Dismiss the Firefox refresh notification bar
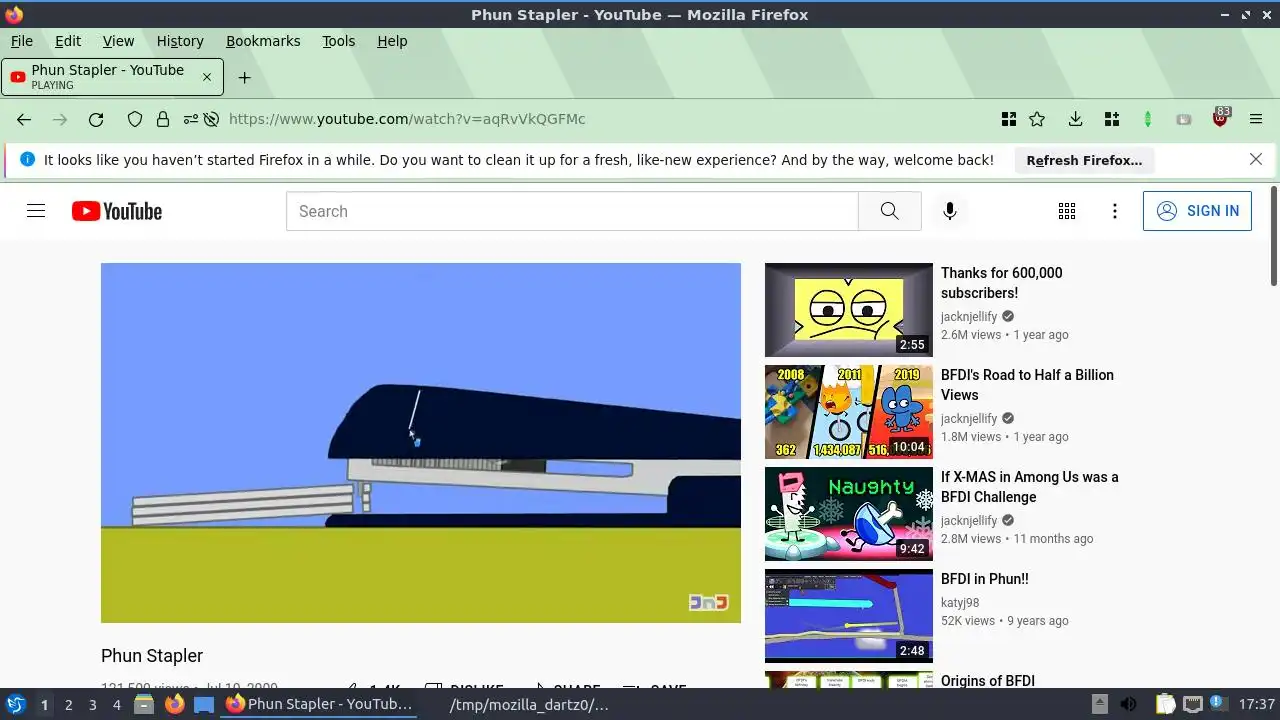This screenshot has height=720, width=1280. pyautogui.click(x=1256, y=159)
